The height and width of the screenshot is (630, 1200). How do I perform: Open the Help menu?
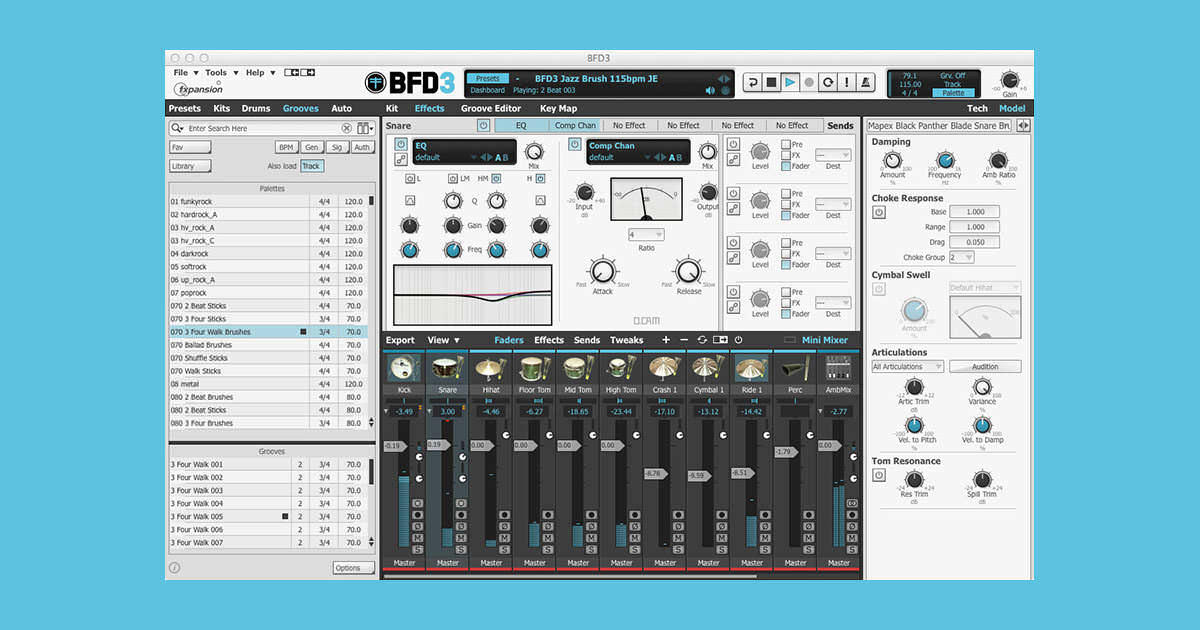[x=260, y=73]
